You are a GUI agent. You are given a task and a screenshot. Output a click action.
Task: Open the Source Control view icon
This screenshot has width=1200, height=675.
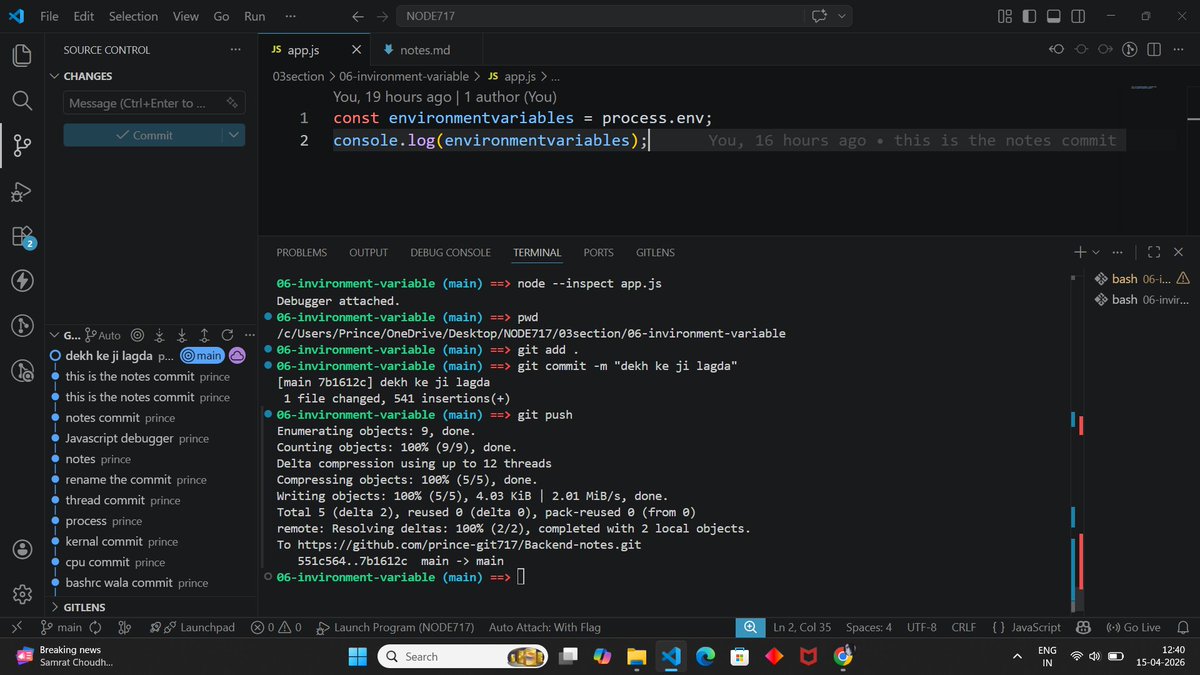[x=22, y=146]
